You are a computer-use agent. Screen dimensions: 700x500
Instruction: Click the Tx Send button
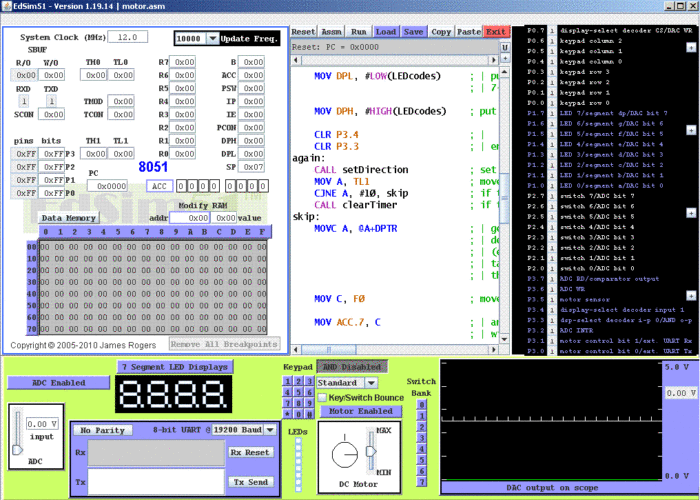coord(250,482)
